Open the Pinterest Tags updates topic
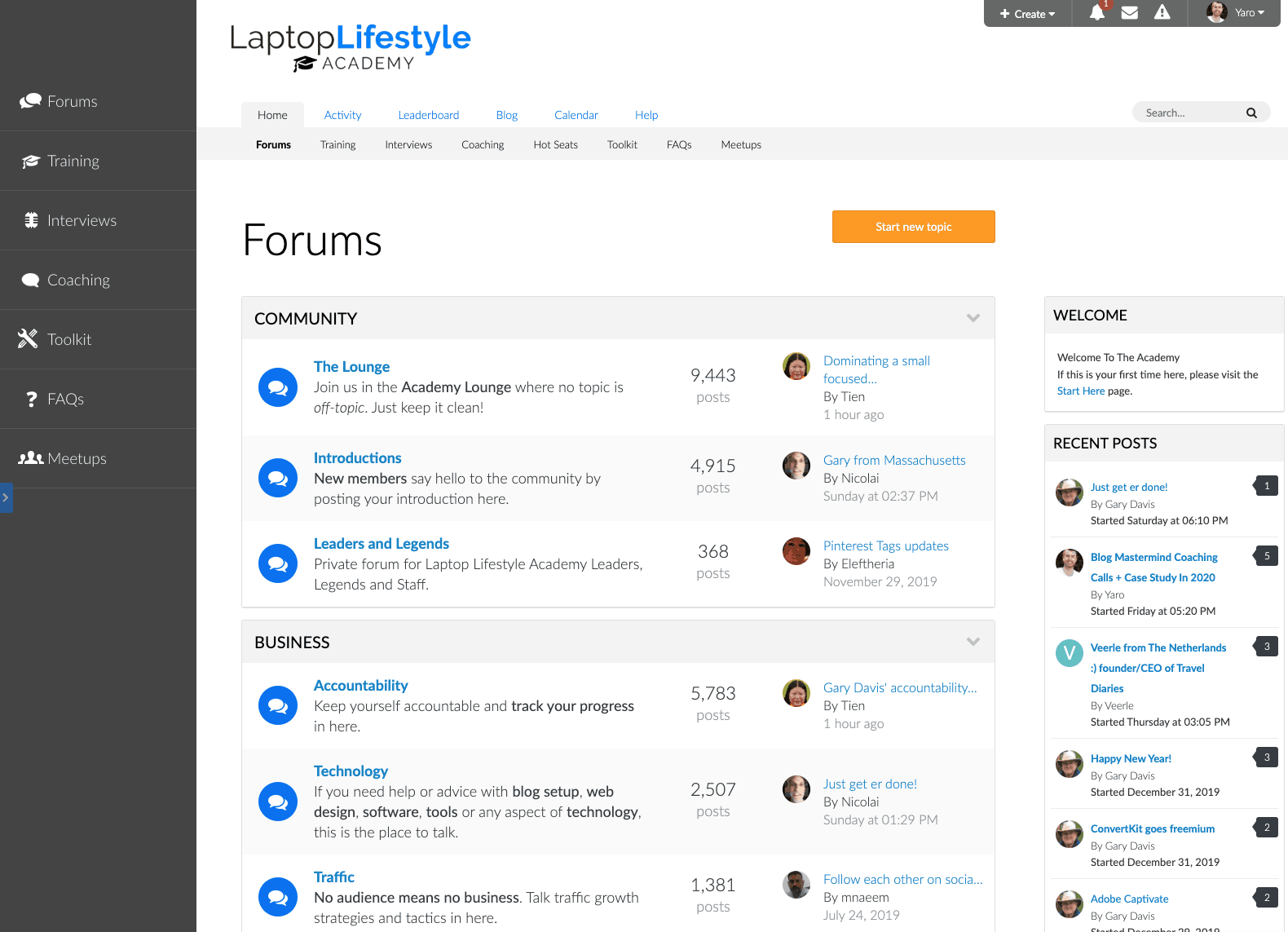 coord(886,546)
